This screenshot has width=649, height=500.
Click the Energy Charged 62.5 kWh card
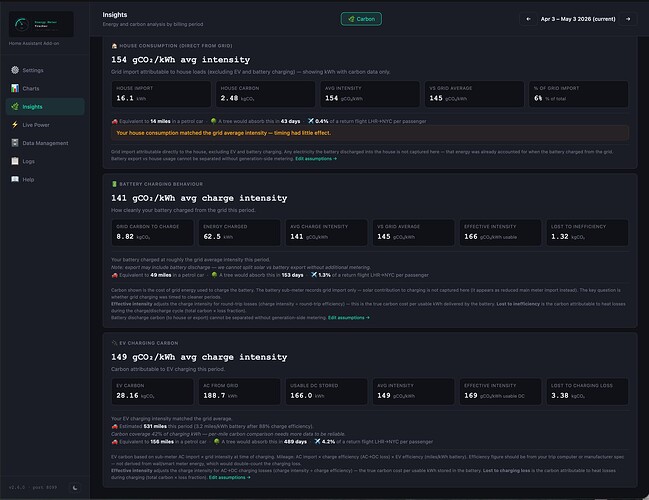coord(239,232)
